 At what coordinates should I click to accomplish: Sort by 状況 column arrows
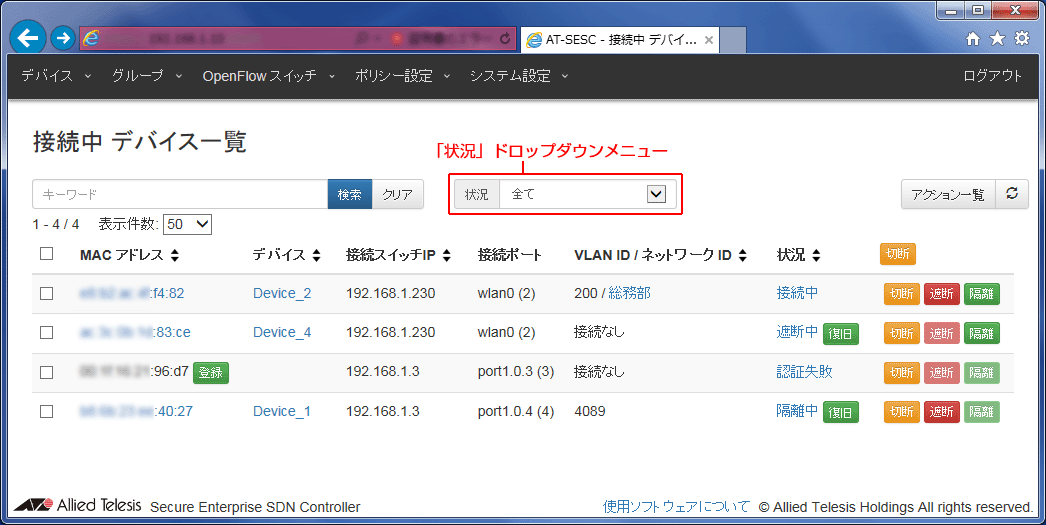click(816, 255)
